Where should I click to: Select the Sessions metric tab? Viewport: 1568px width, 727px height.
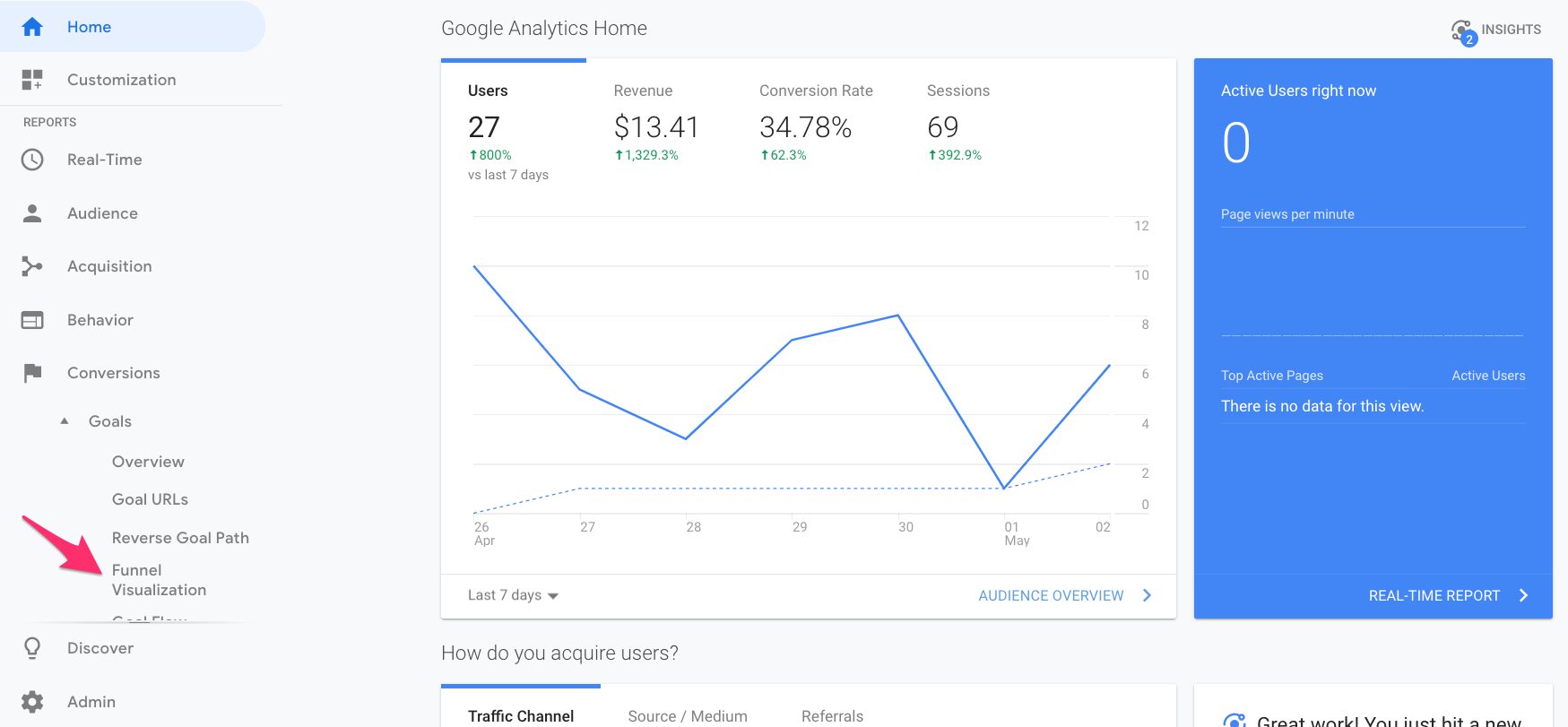[x=957, y=121]
